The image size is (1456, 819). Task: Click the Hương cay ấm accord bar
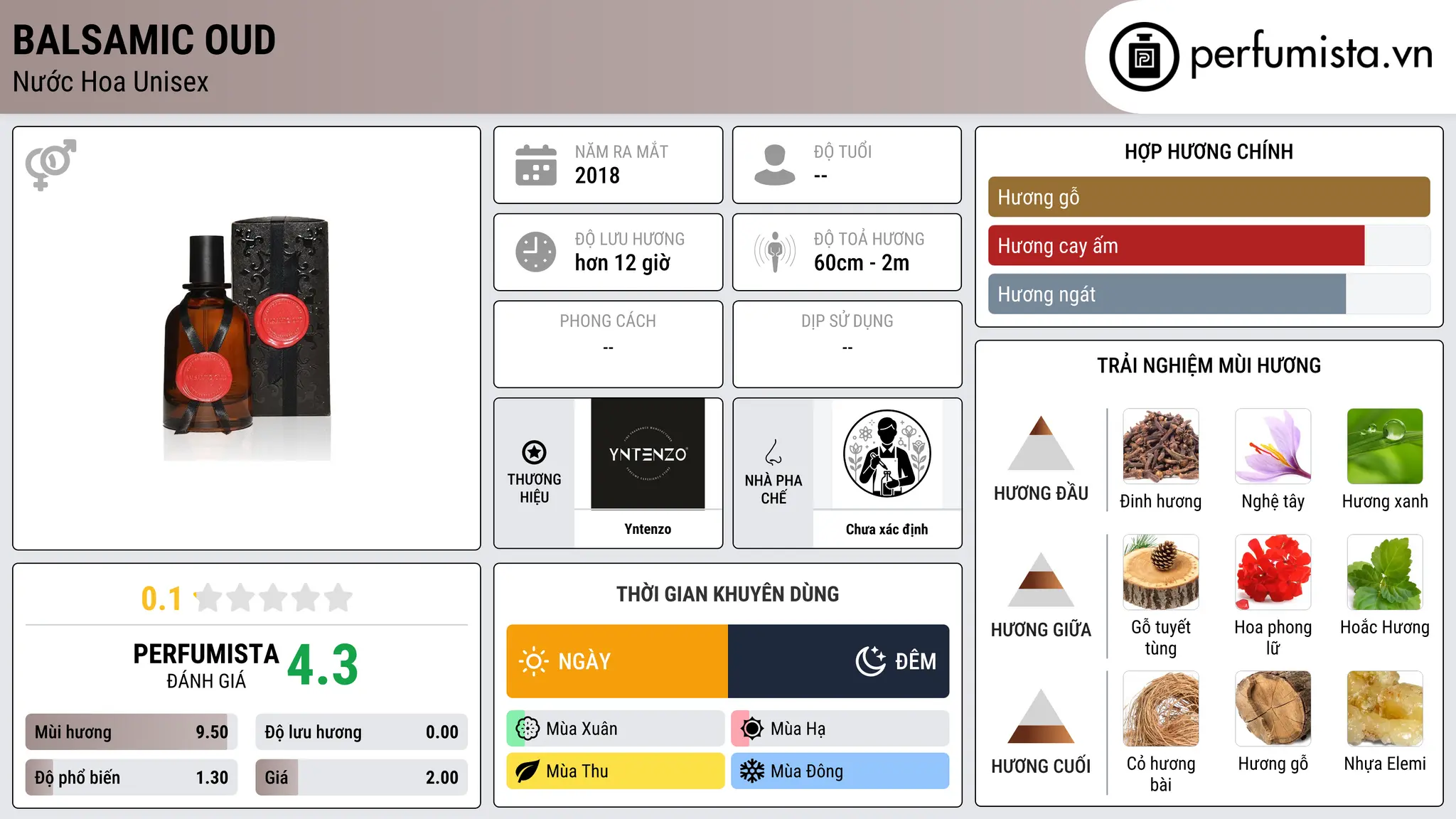tap(1209, 246)
